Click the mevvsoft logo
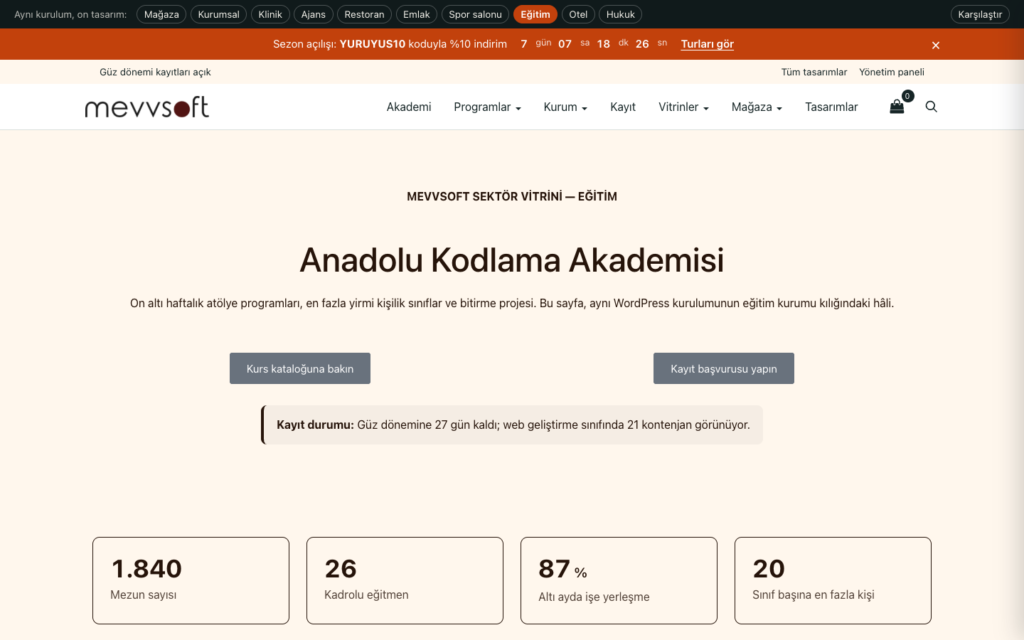Image resolution: width=1024 pixels, height=640 pixels. coord(147,107)
